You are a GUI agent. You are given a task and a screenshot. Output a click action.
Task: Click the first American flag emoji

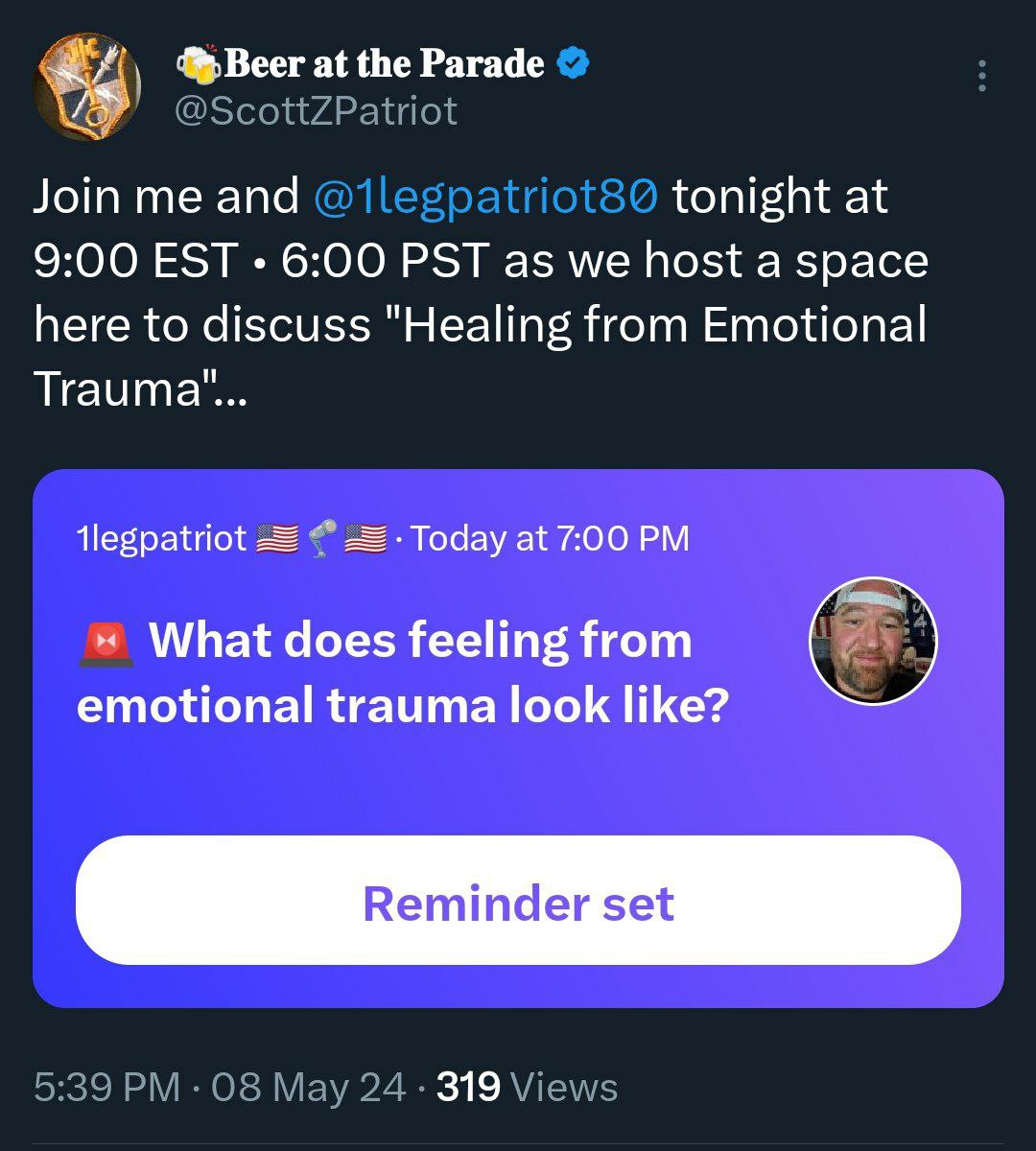pos(277,538)
